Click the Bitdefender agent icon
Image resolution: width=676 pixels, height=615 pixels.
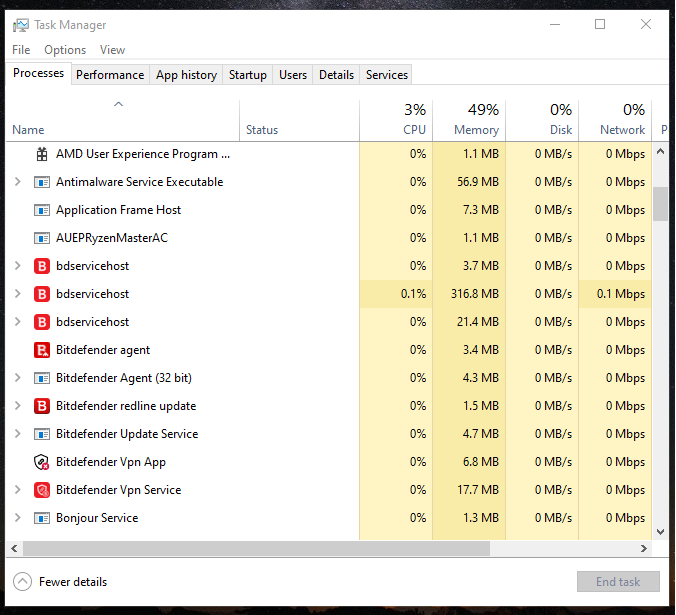click(x=42, y=350)
